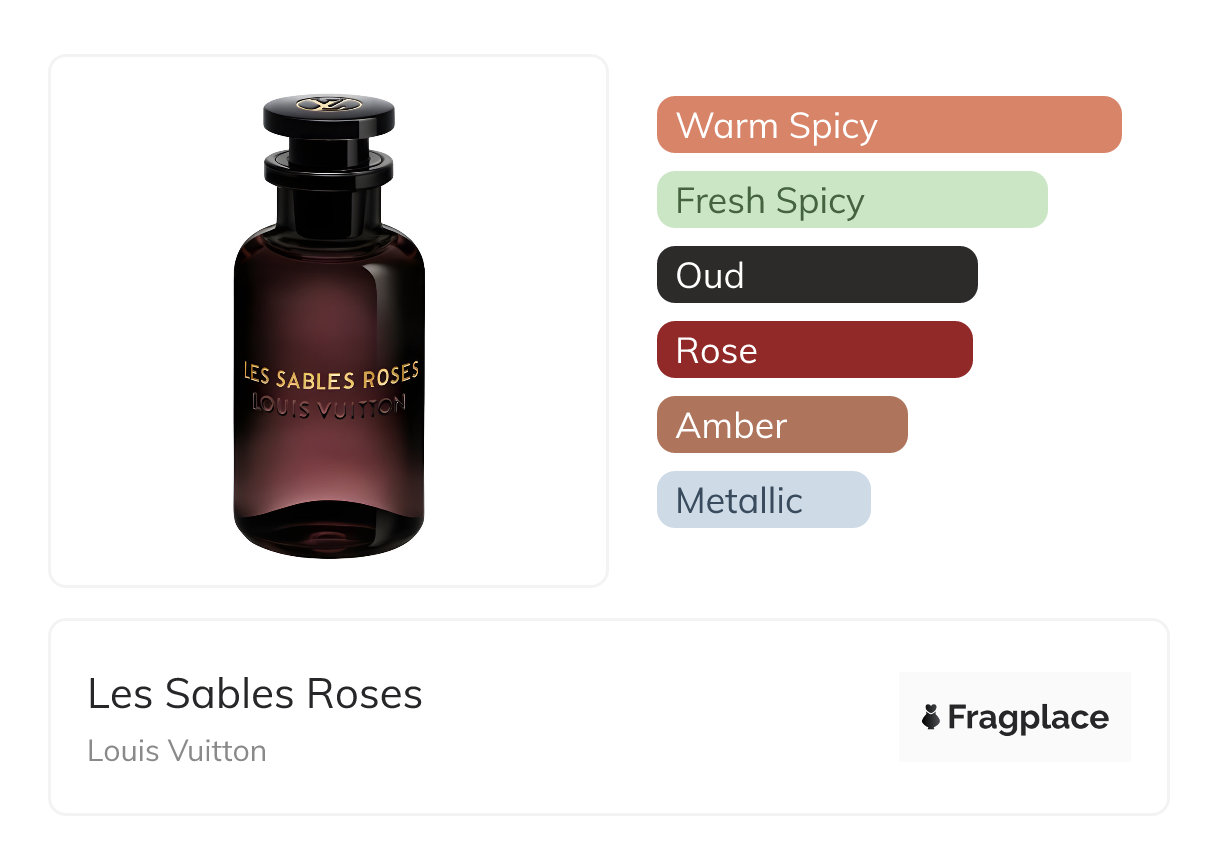Pick the Amber accord bar
The image size is (1218, 864).
[x=781, y=425]
